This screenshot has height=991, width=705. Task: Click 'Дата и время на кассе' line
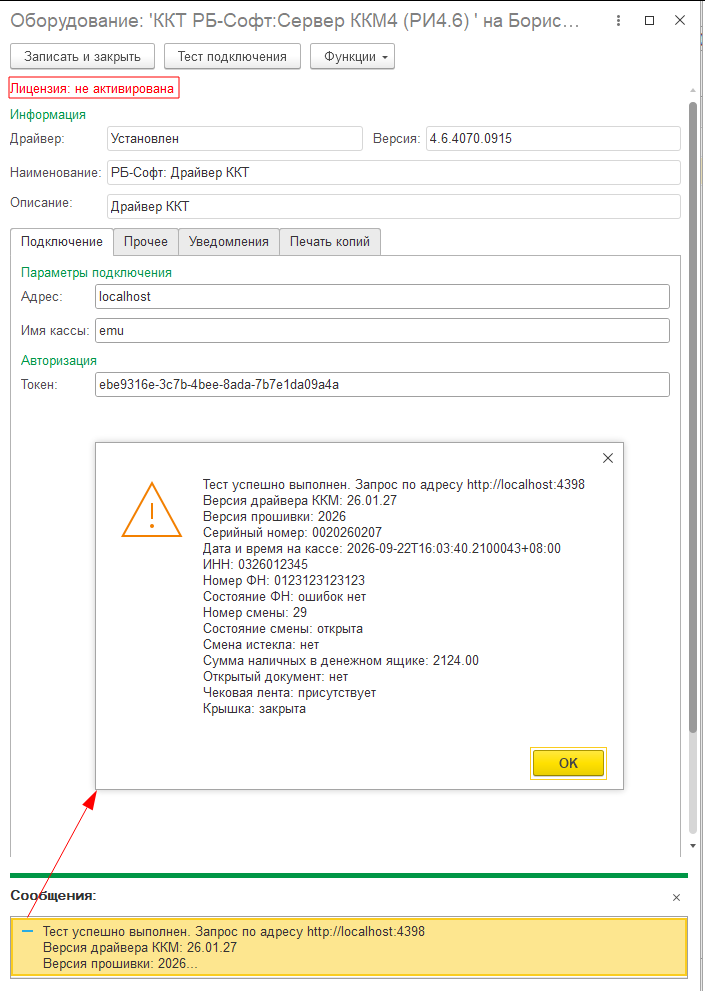382,549
